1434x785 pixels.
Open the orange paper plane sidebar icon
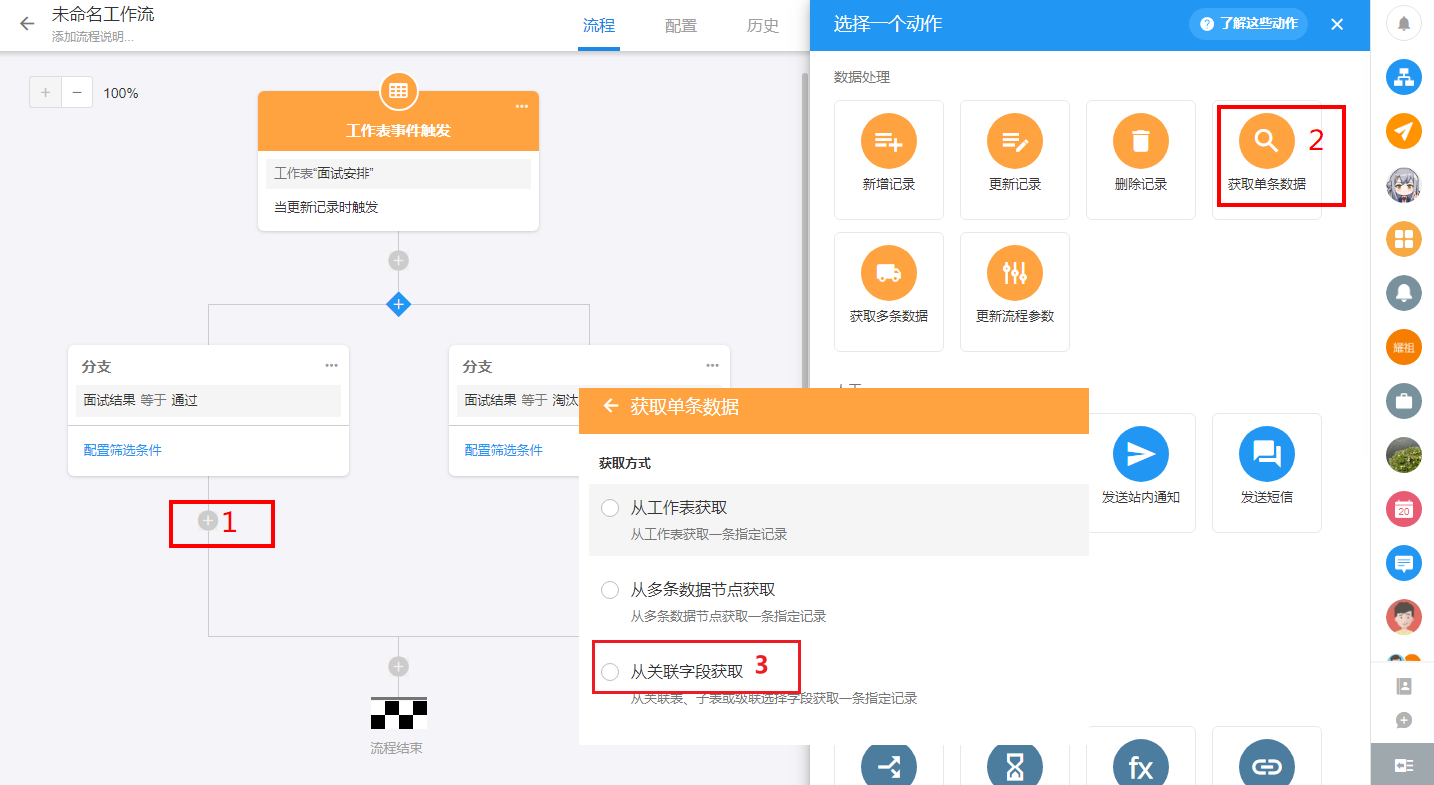[1404, 131]
